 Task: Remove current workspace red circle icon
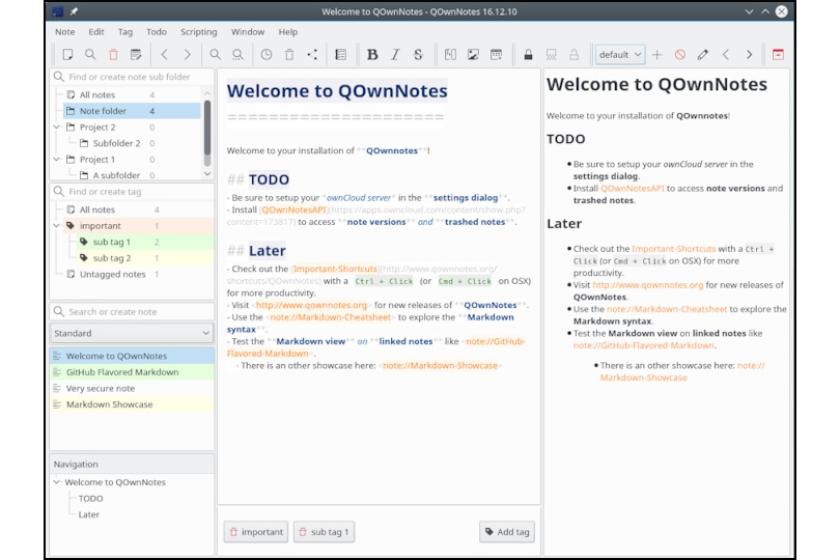(680, 54)
